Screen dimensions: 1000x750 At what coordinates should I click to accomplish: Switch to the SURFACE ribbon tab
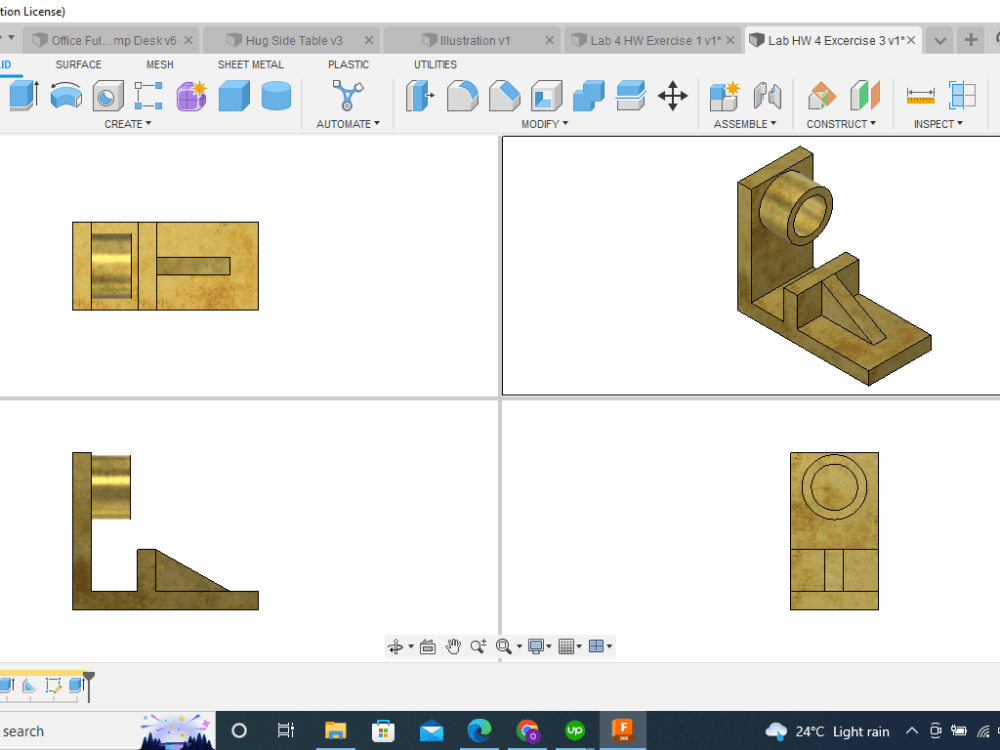pos(78,64)
